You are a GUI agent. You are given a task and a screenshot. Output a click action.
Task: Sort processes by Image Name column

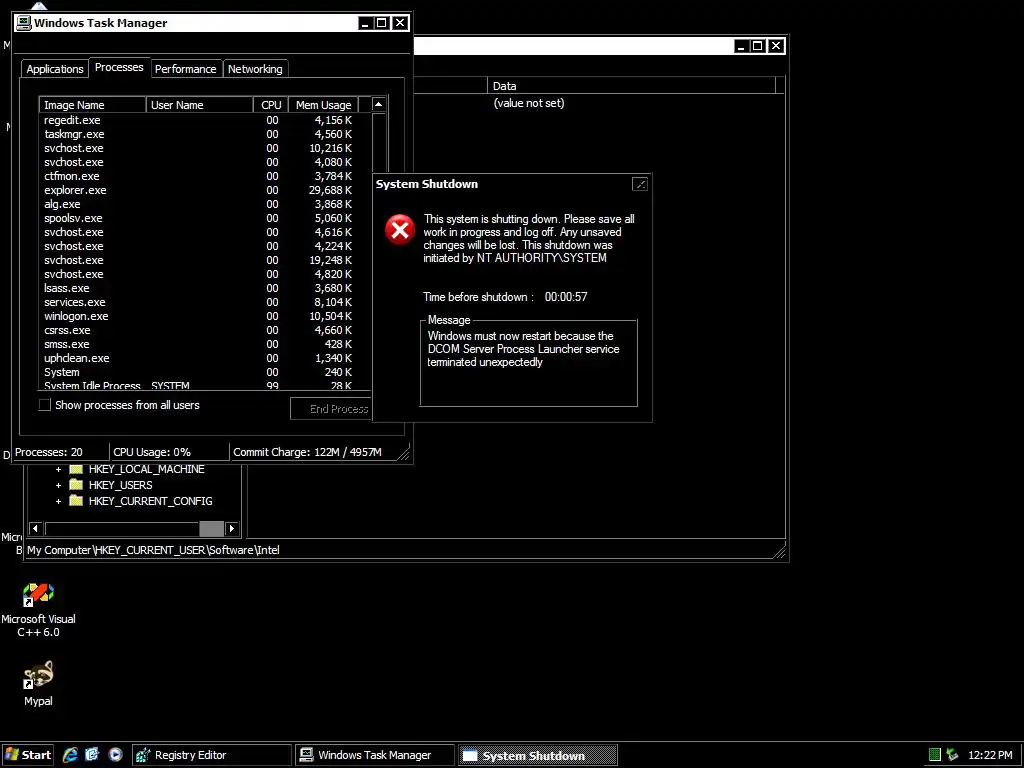[92, 104]
